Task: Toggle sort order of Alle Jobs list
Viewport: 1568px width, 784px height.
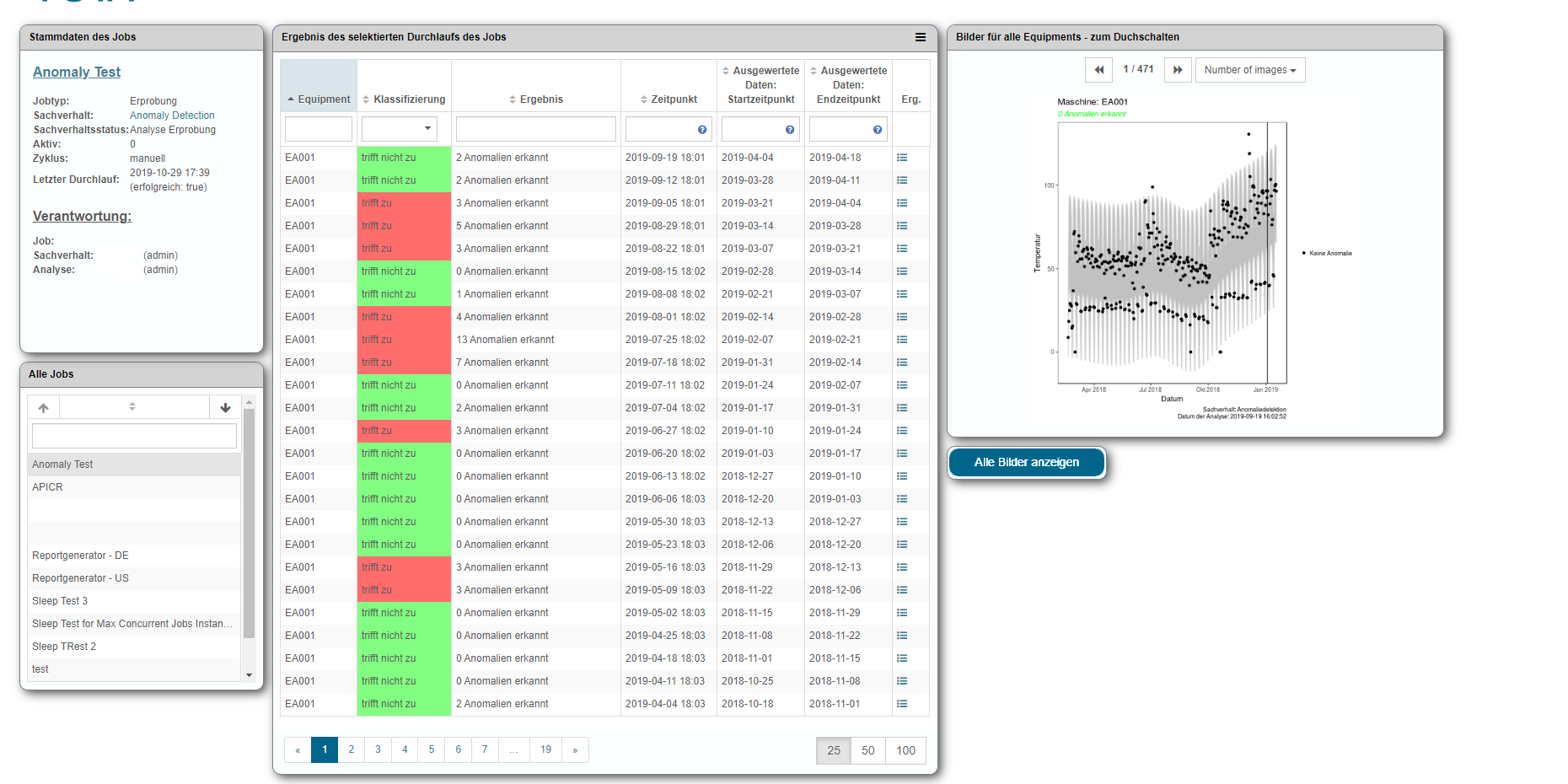Action: 132,406
